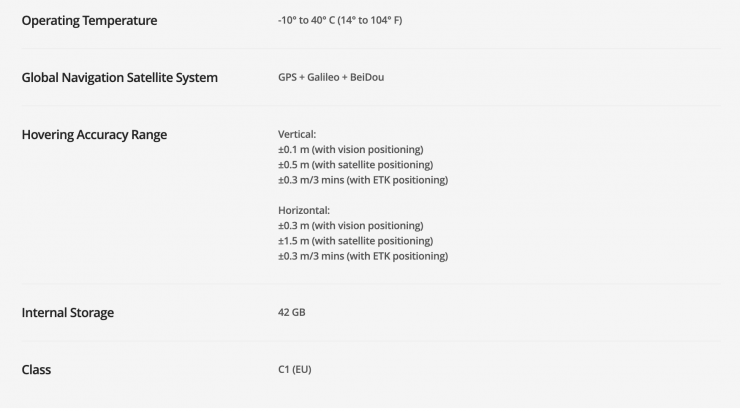Click the Class label

coord(36,370)
